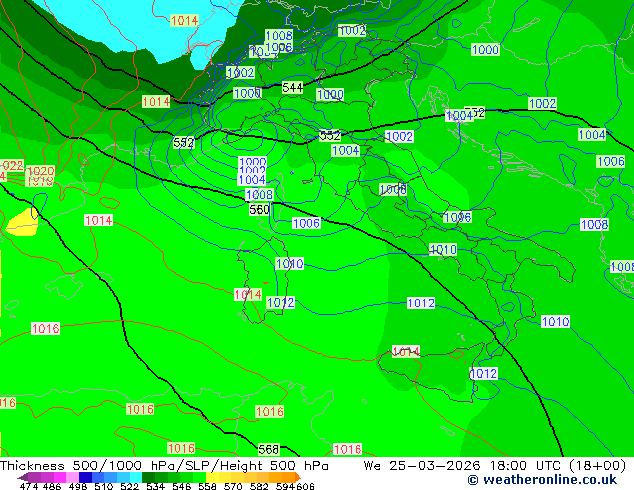The image size is (634, 490).
Task: Click the blue 1010 label over northern Sardinia
Action: 290,264
